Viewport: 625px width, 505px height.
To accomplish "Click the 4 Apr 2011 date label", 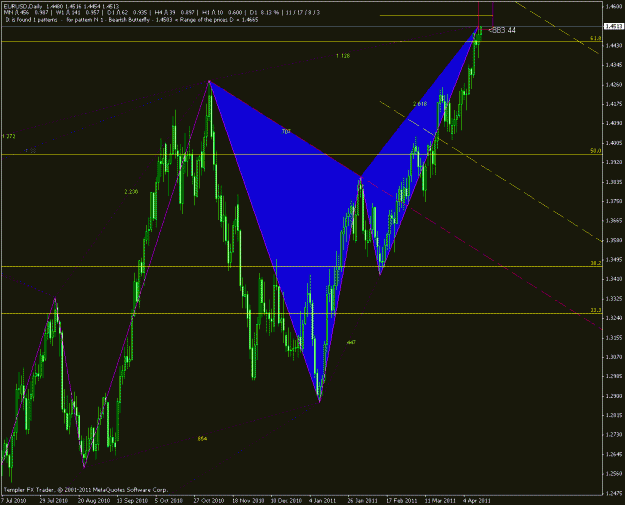I will click(477, 501).
